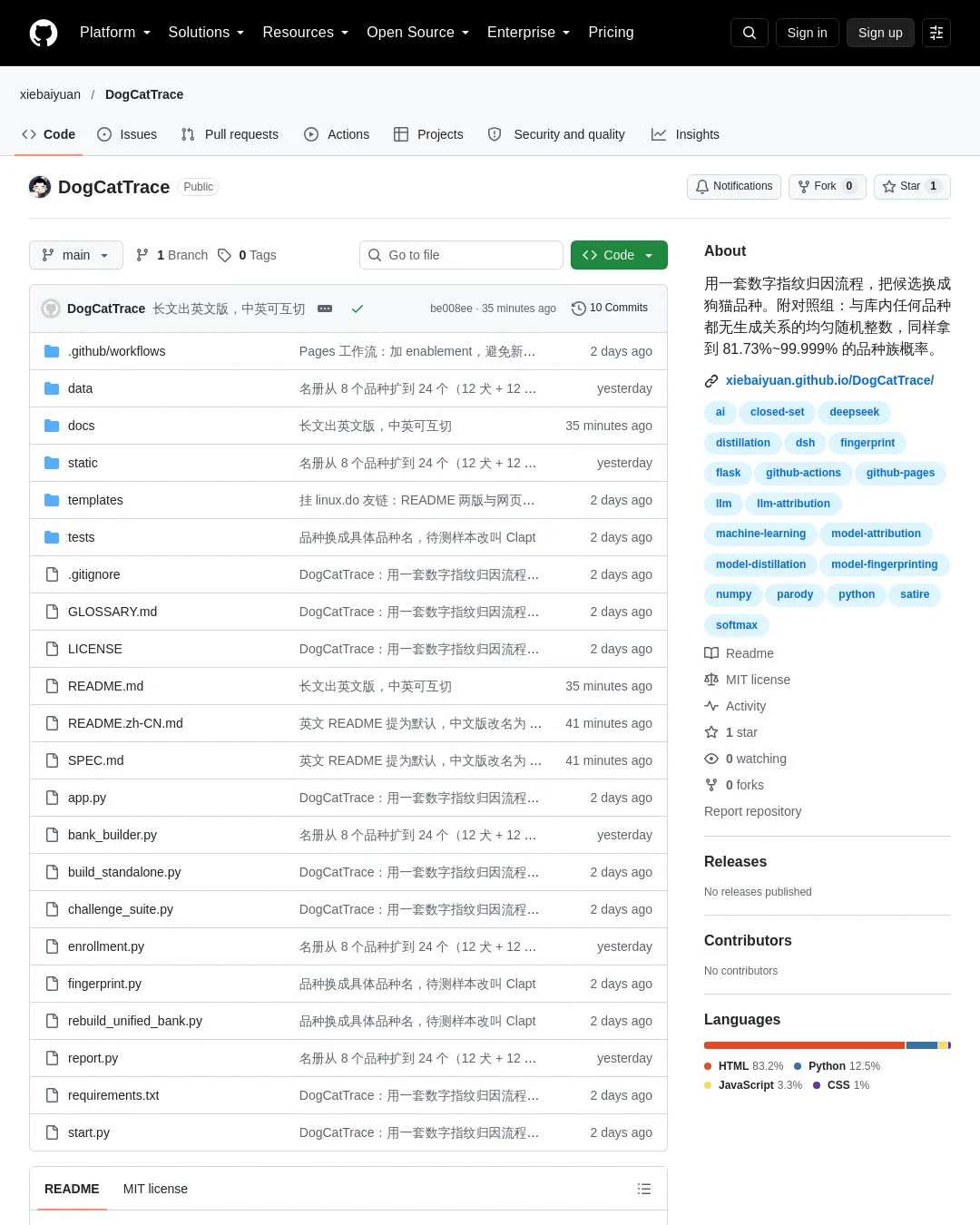
Task: Open the main branch dropdown
Action: point(76,255)
